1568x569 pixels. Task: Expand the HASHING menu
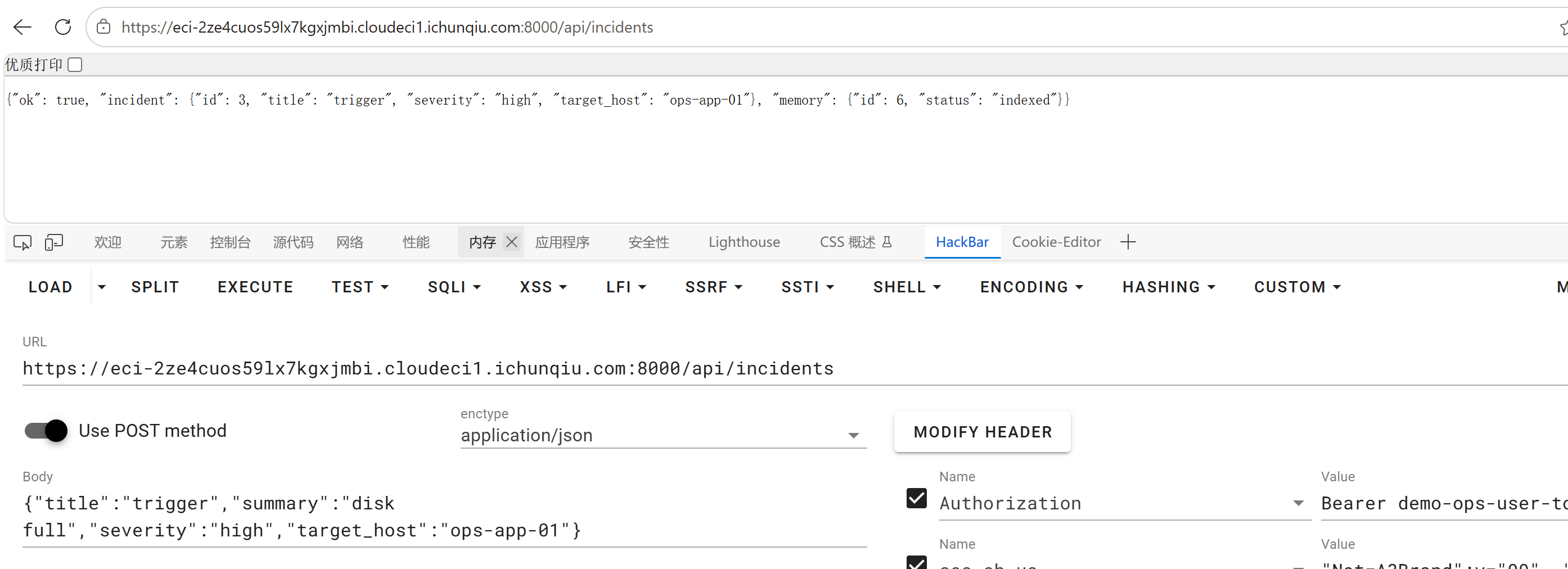[x=1169, y=287]
